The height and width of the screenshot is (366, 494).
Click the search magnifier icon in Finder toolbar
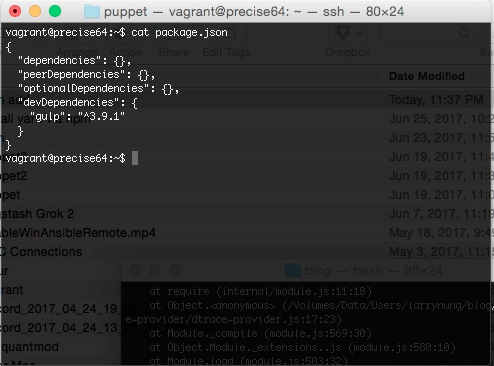click(x=464, y=33)
